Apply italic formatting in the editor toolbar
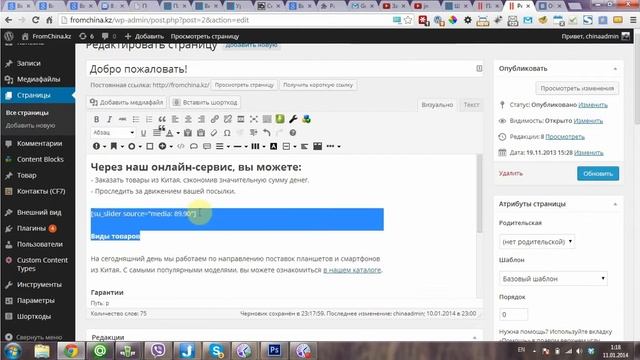640x360 pixels. coord(109,119)
